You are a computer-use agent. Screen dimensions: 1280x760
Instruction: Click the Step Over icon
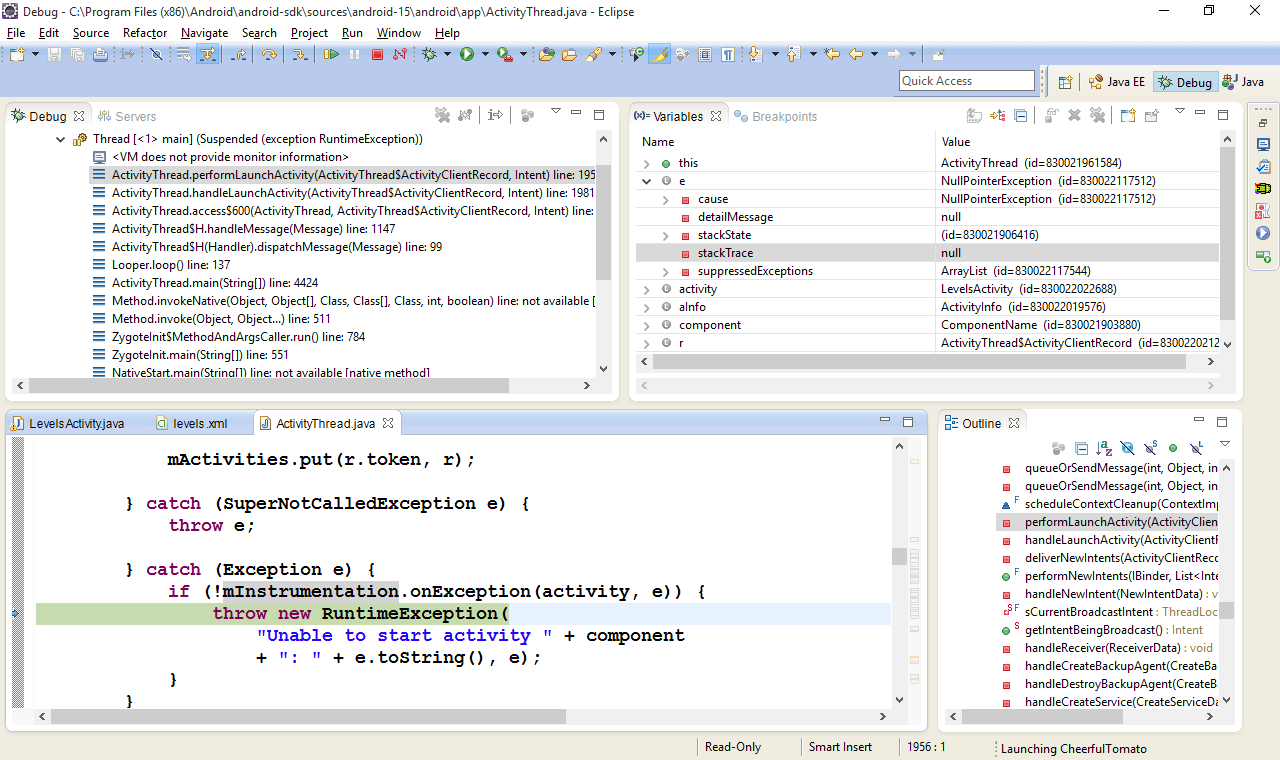[x=269, y=54]
